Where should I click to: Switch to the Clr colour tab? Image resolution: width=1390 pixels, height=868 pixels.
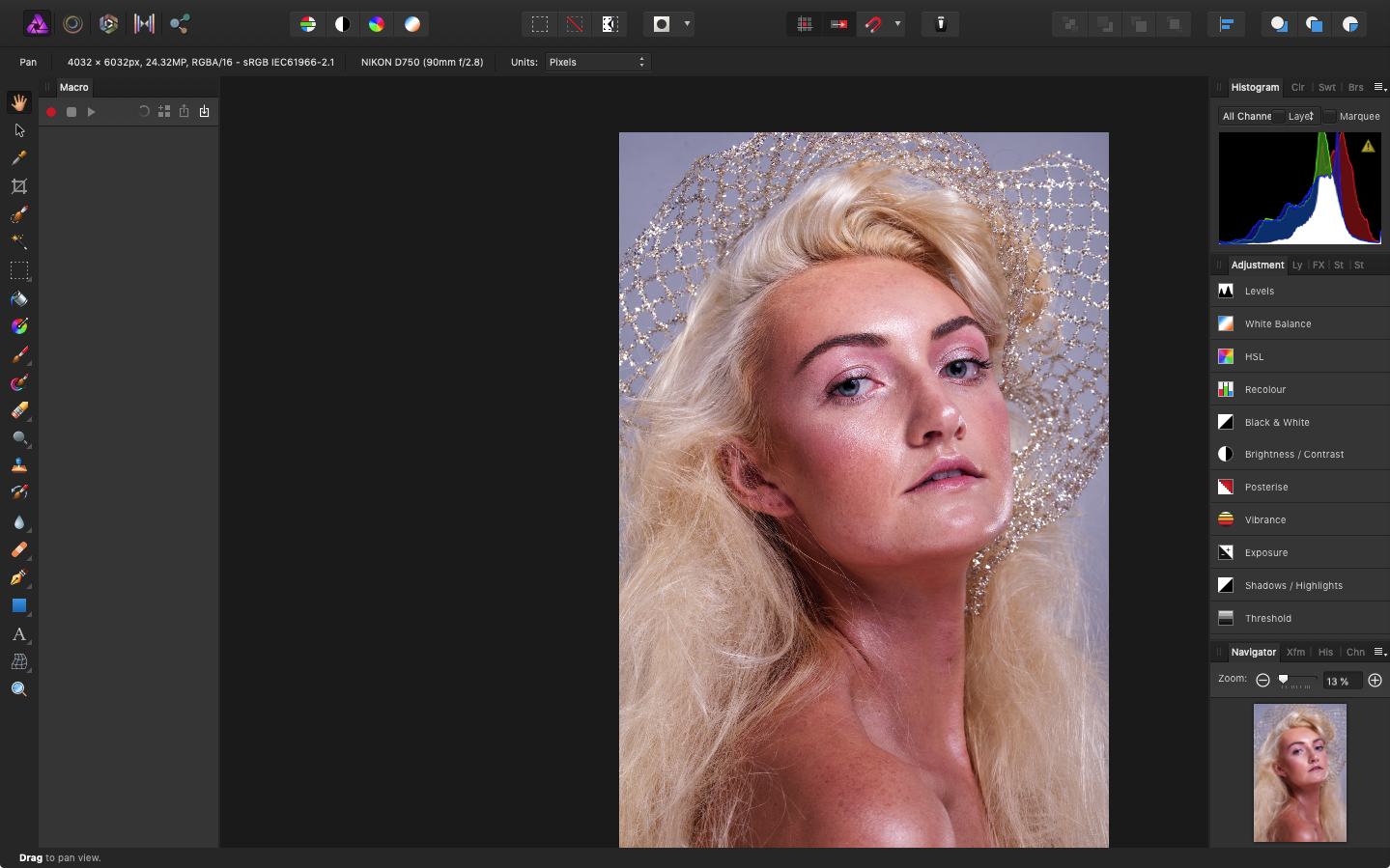[1298, 87]
